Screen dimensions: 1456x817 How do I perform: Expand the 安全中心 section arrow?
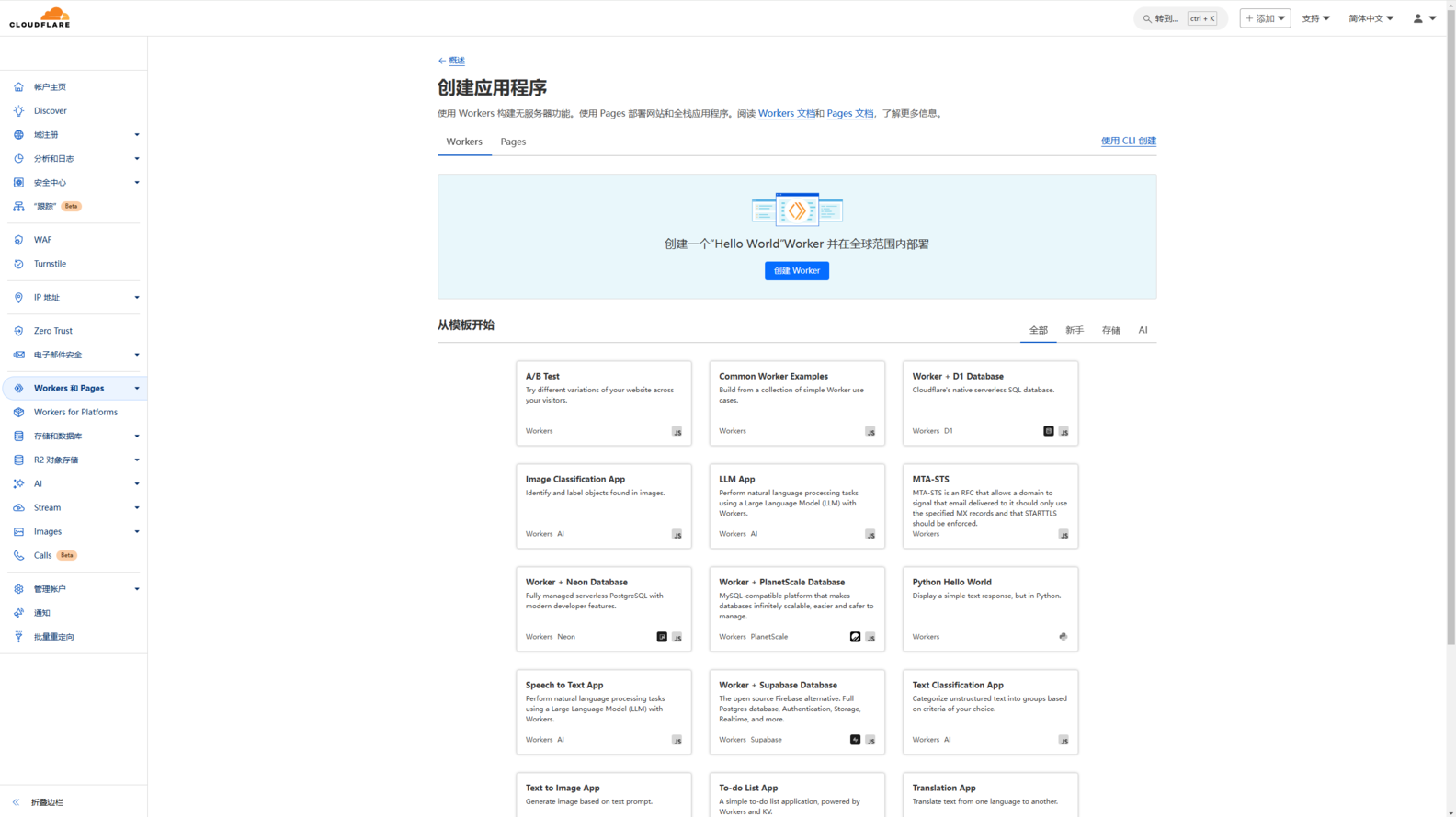coord(137,183)
